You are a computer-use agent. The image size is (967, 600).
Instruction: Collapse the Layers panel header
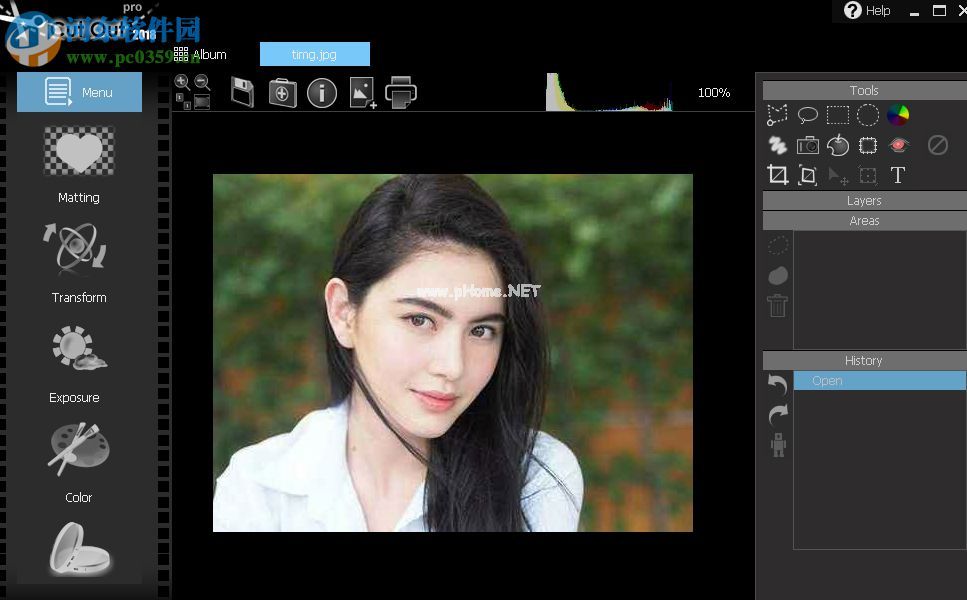pos(863,201)
